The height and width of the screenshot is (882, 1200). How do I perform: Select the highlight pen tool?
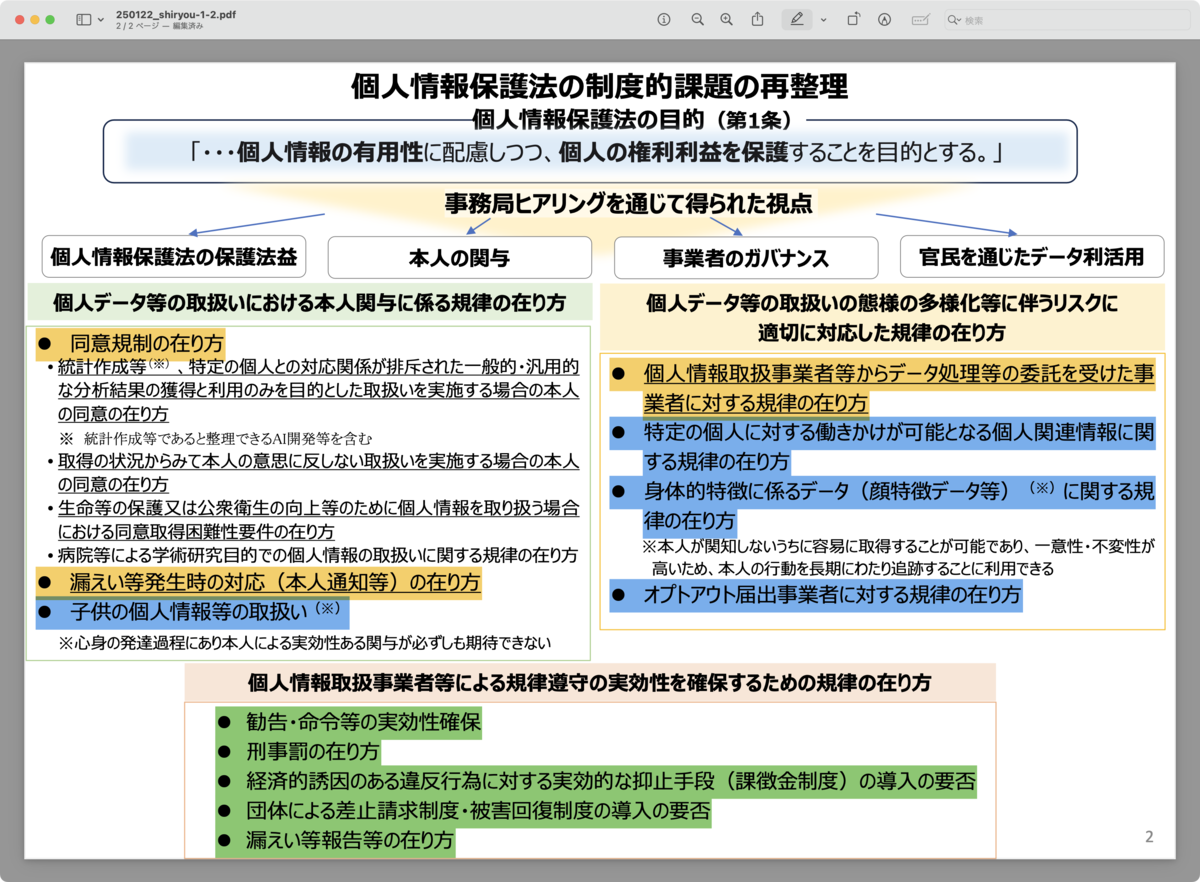pos(797,20)
